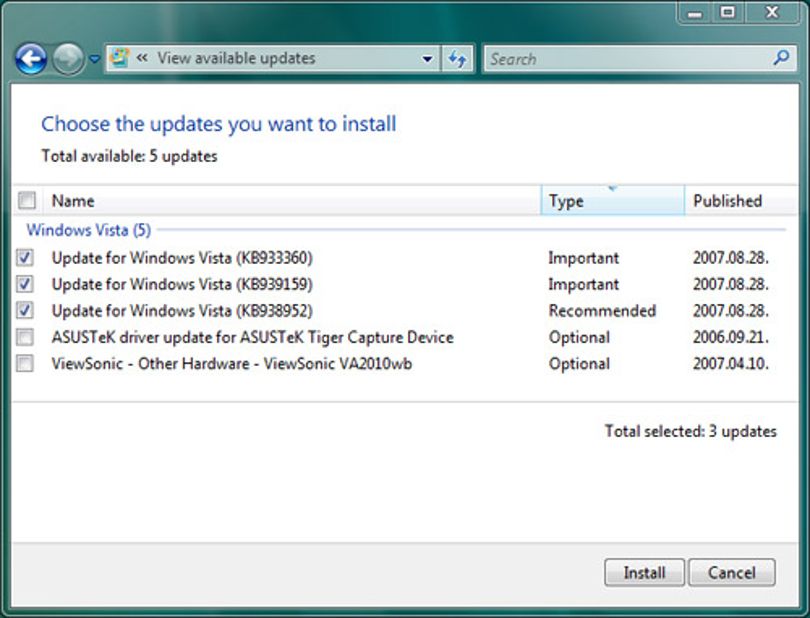Image resolution: width=810 pixels, height=618 pixels.
Task: Click the Windows Update icon in address bar
Action: [120, 58]
